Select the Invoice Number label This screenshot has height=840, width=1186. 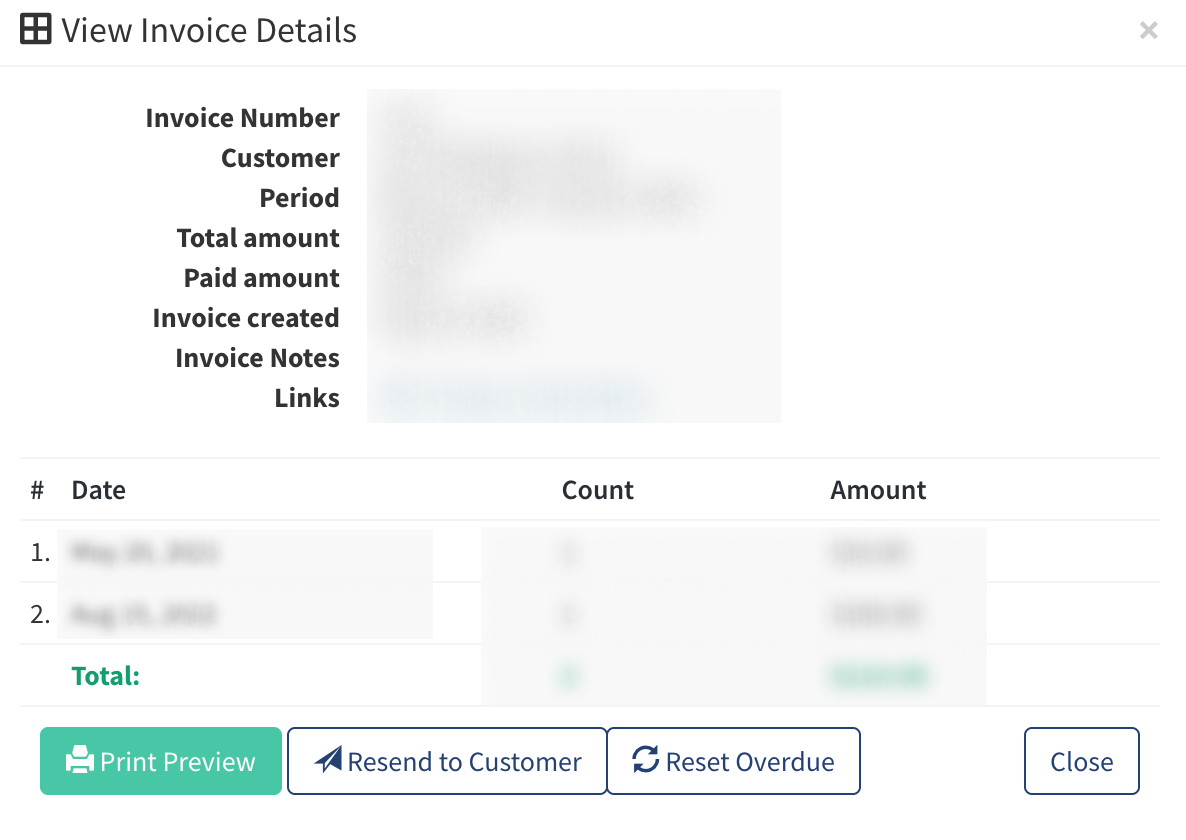242,118
